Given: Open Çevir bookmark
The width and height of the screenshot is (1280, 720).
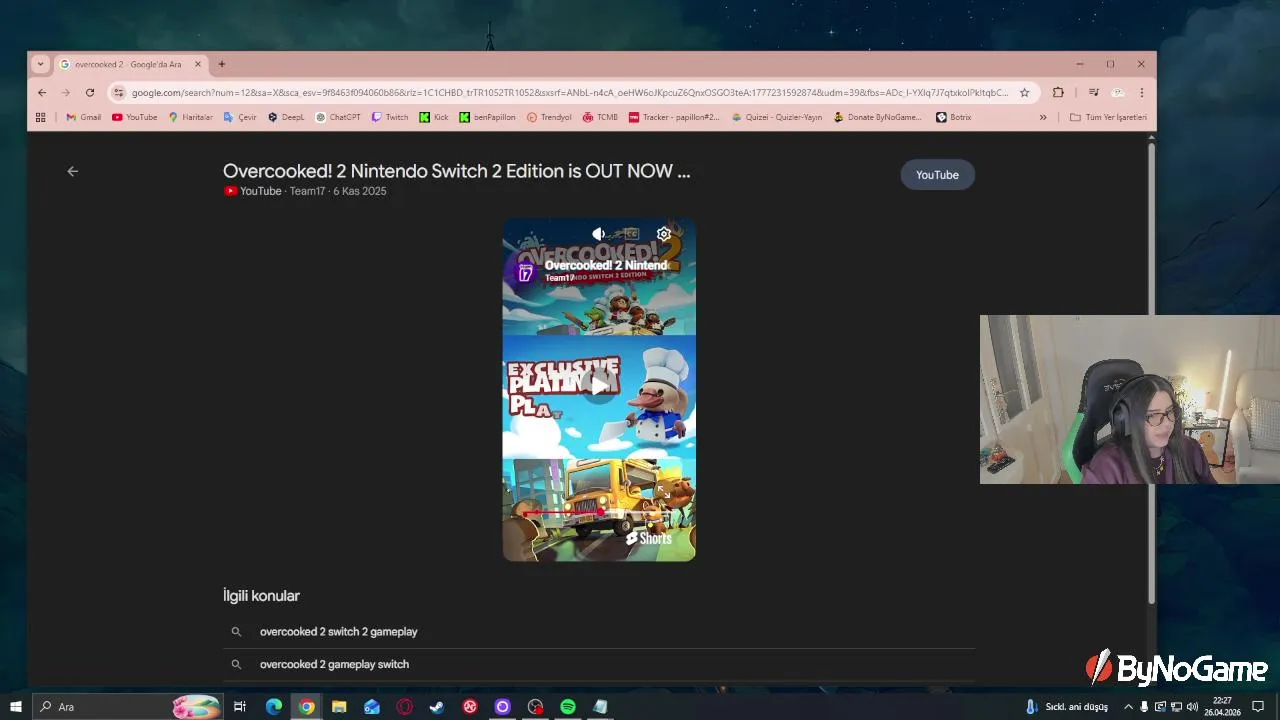Looking at the screenshot, I should (x=240, y=117).
